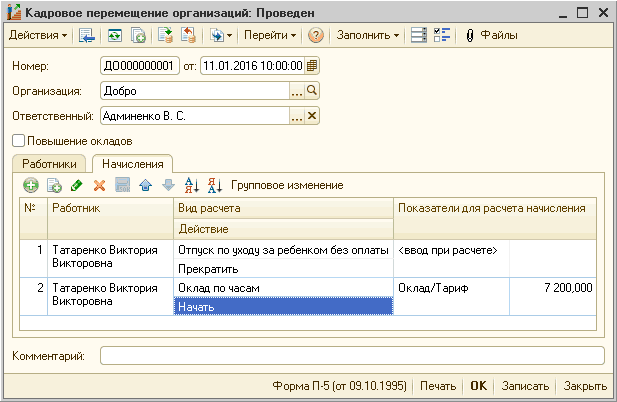Open Организация with the magnifier icon
The height and width of the screenshot is (402, 617).
click(312, 91)
